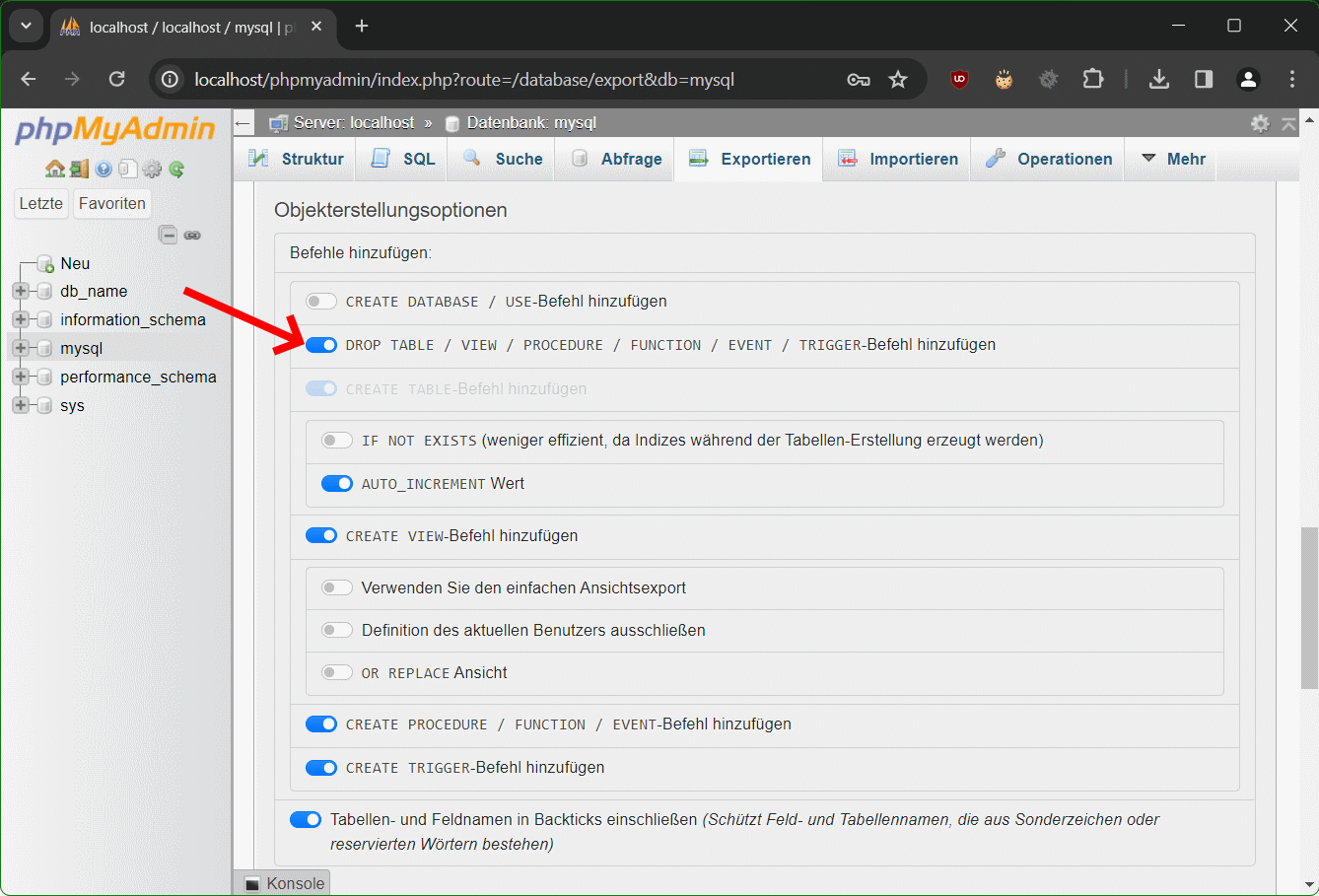The width and height of the screenshot is (1319, 896).
Task: Open the Mehr dropdown menu
Action: [1173, 159]
